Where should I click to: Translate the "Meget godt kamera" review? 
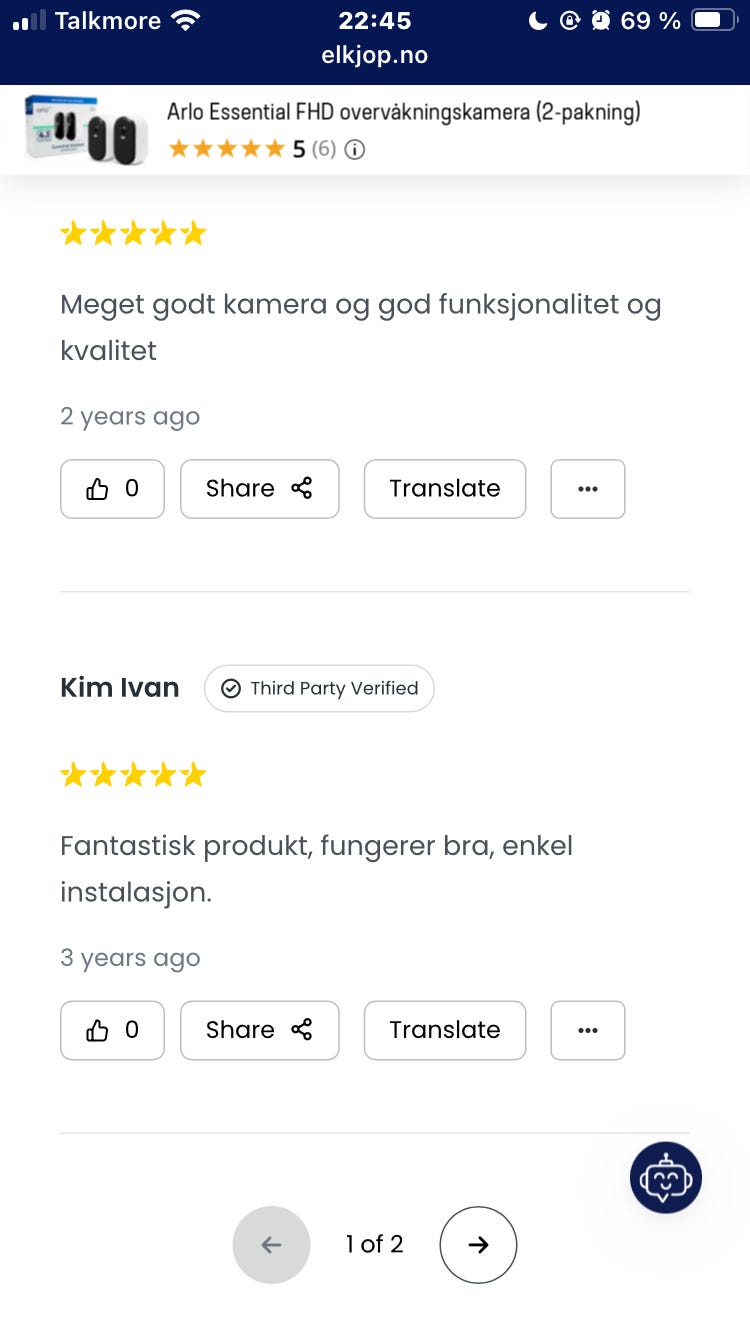coord(445,489)
